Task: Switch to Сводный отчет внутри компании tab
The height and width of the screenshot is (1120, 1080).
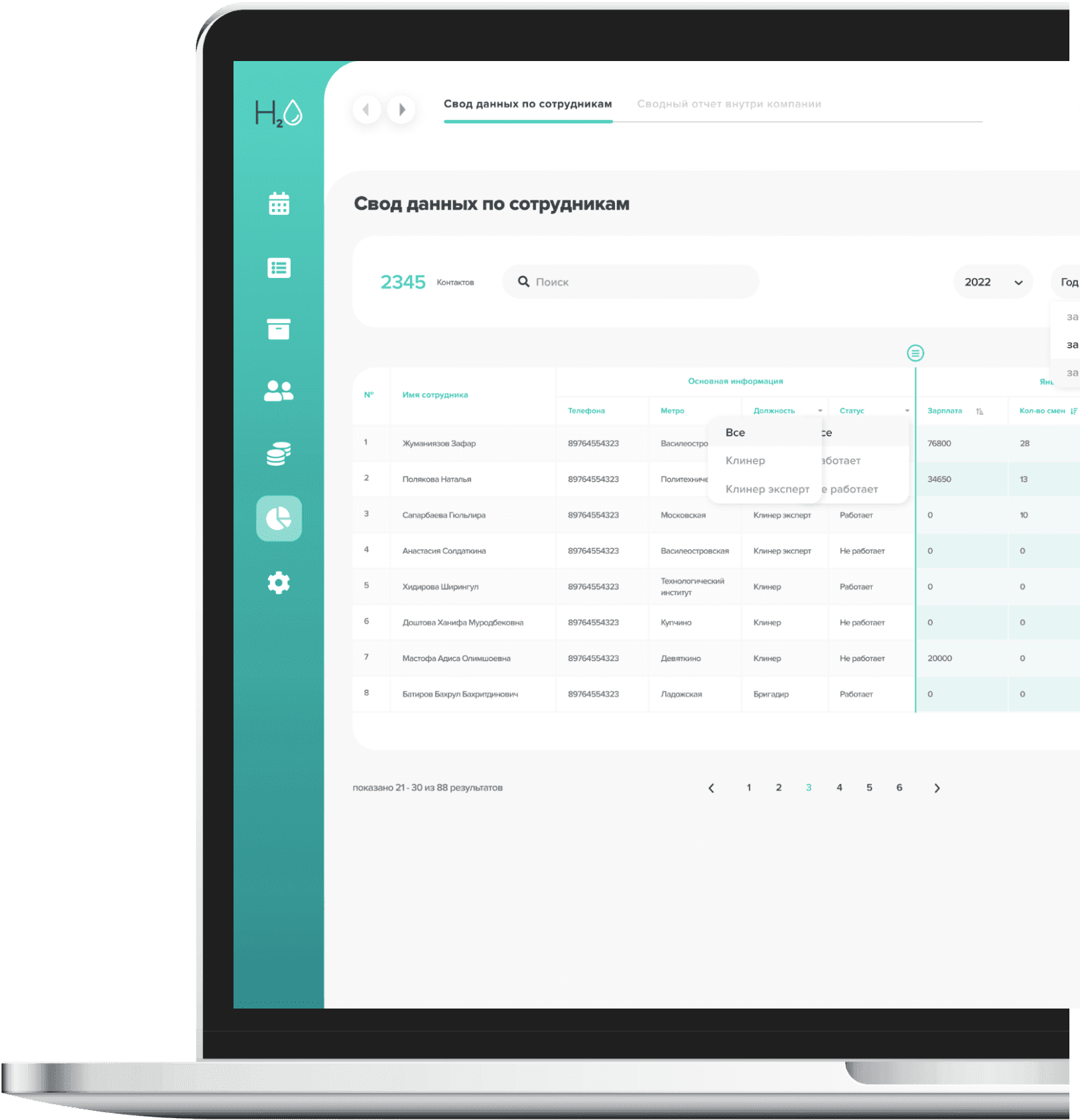Action: tap(729, 104)
